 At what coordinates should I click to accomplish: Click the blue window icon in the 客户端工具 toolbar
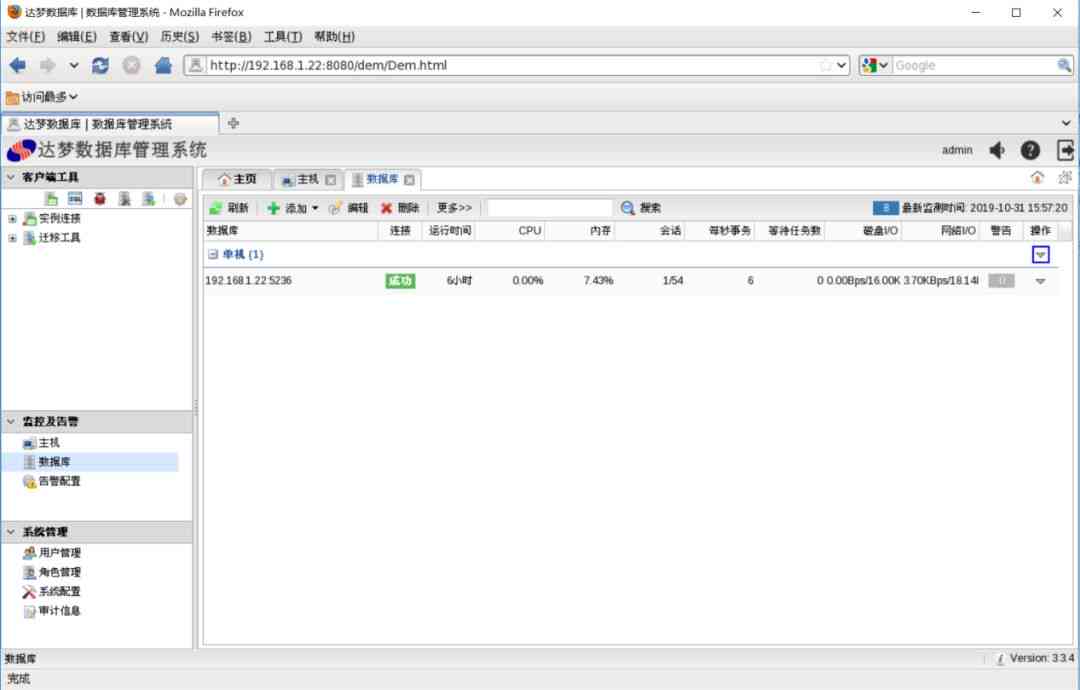click(x=75, y=199)
